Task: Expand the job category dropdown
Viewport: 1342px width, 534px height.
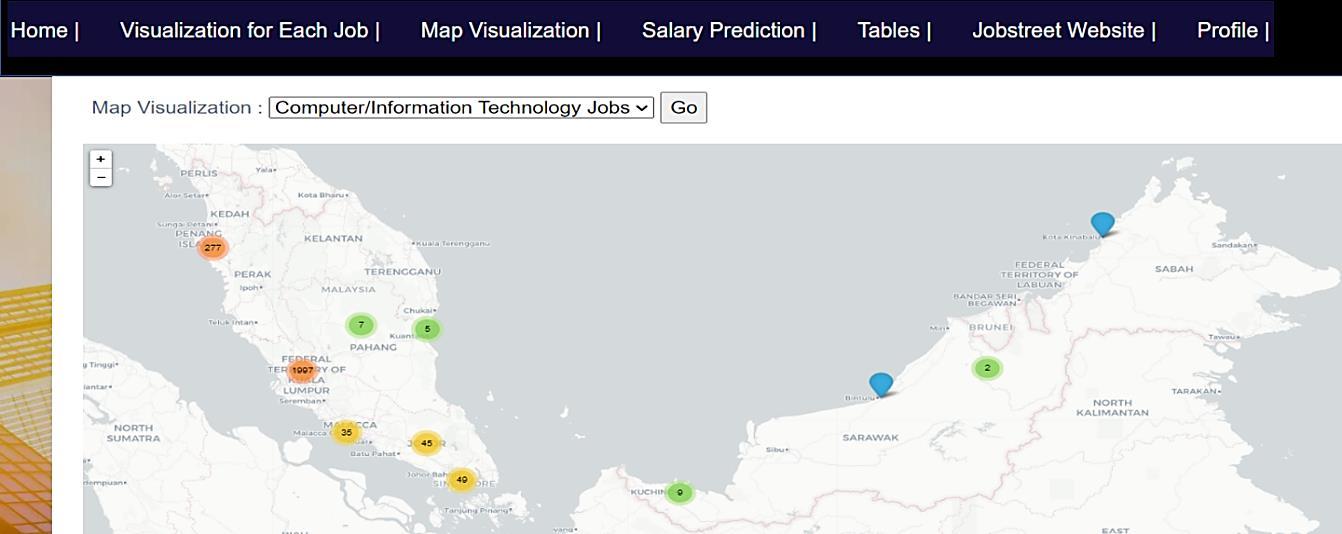Action: (x=461, y=107)
